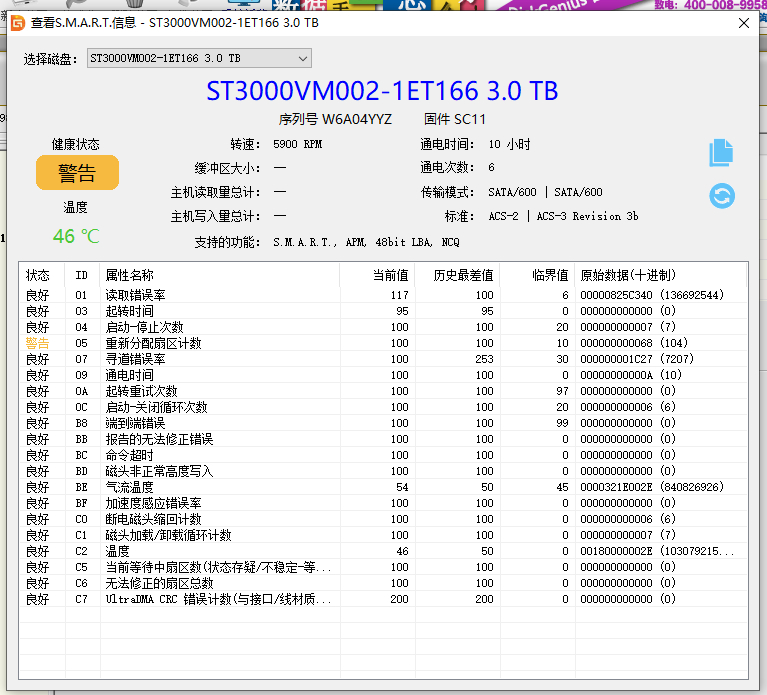The height and width of the screenshot is (695, 767).
Task: Click the serial number W6A04YYZ
Action: 357,119
